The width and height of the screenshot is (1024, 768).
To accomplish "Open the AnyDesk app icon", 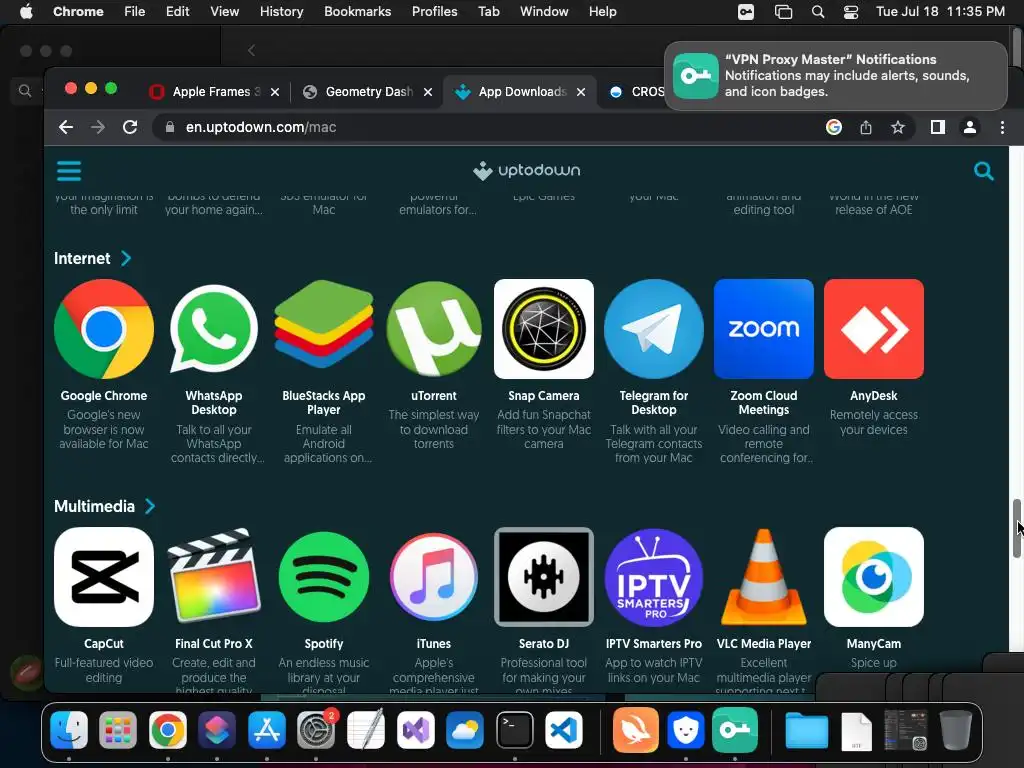I will click(x=874, y=329).
